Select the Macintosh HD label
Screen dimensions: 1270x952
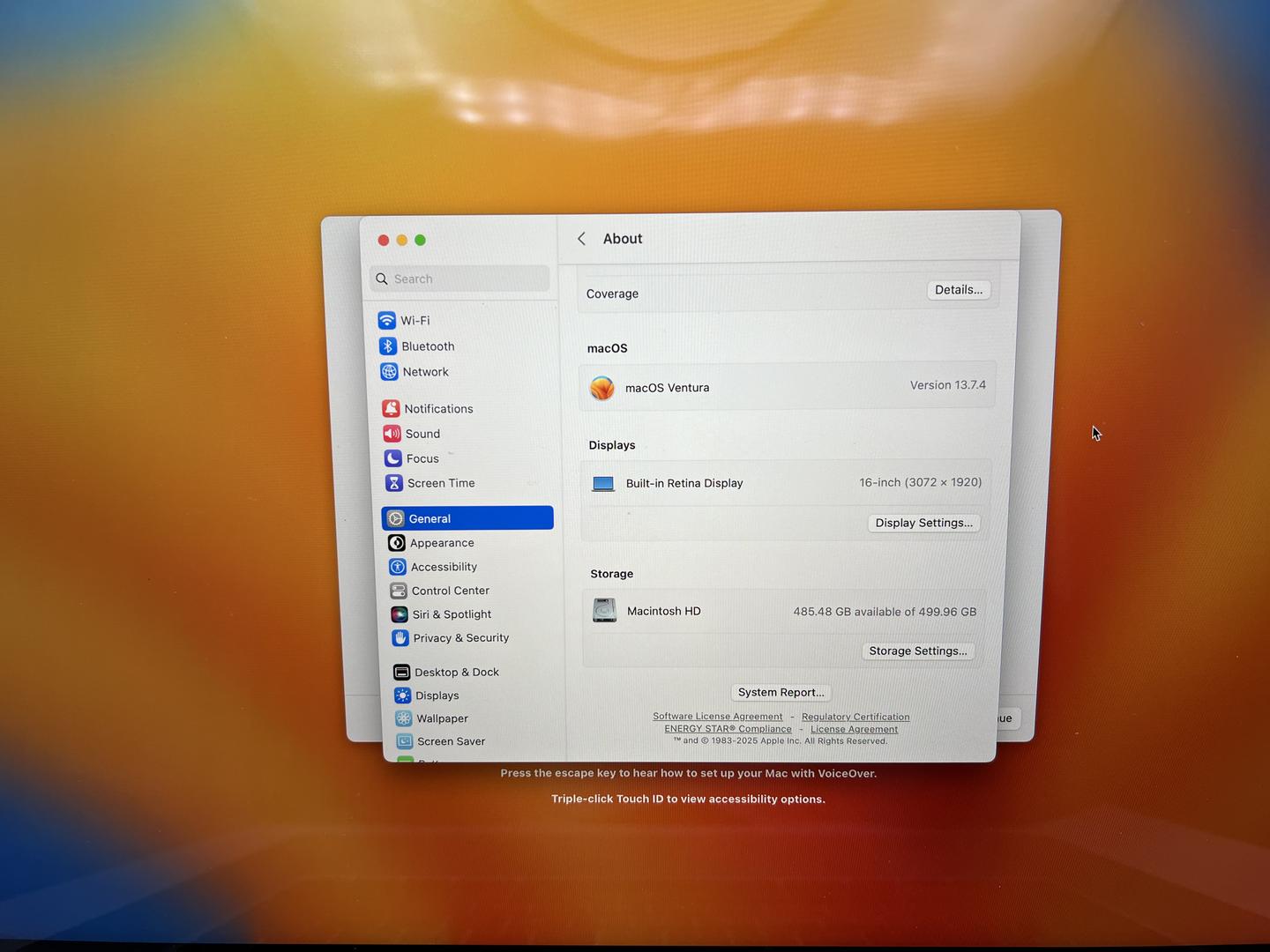(x=664, y=611)
